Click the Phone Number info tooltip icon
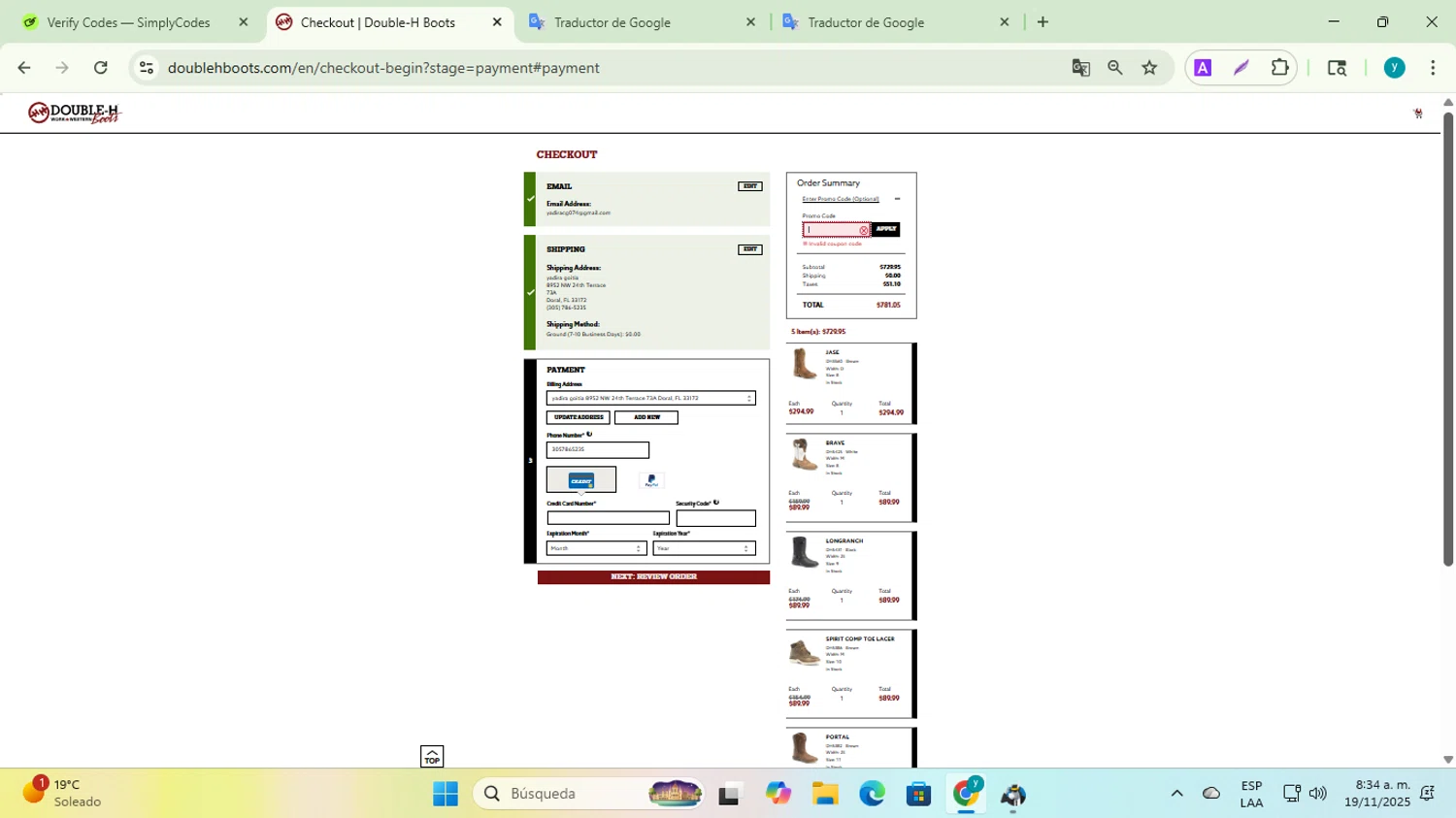Screen dimensions: 1456x818 [589, 435]
